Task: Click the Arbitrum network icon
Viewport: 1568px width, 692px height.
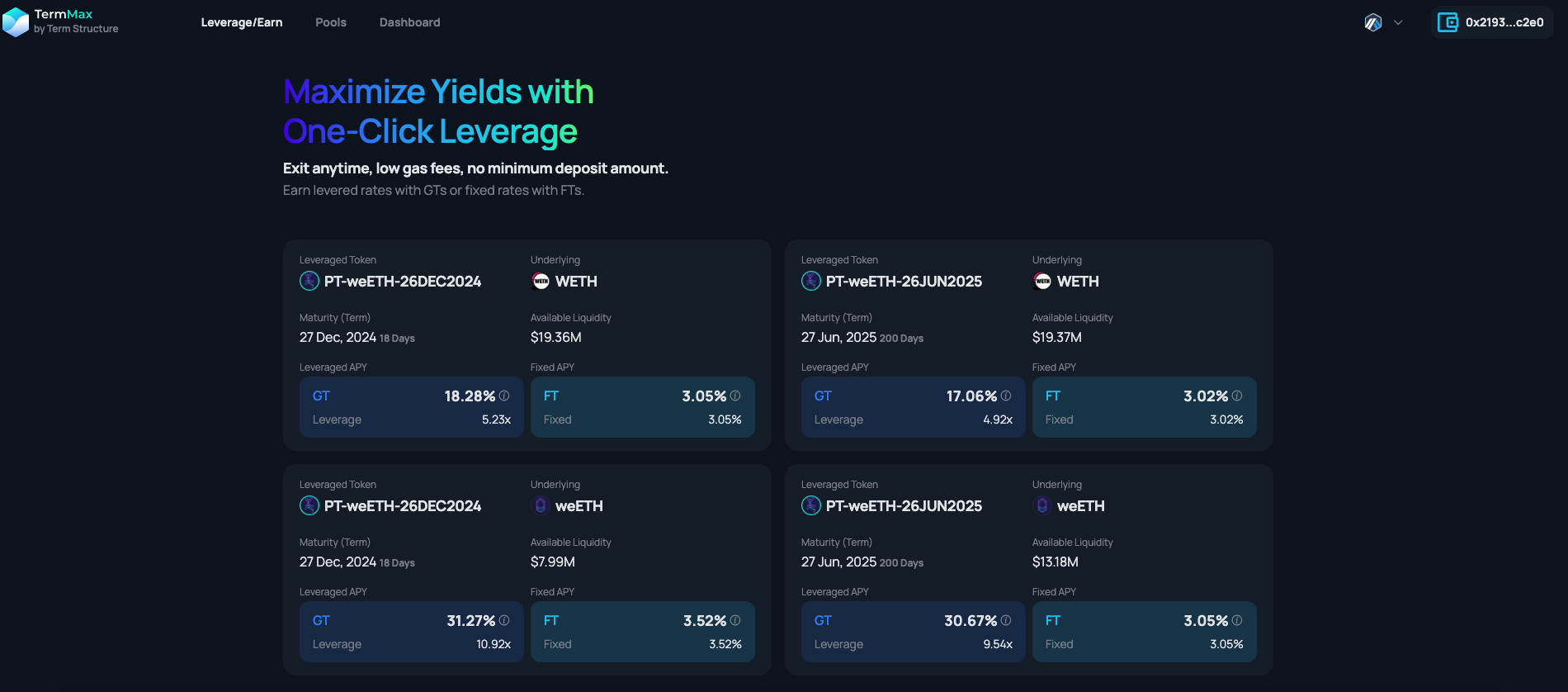Action: click(x=1373, y=22)
